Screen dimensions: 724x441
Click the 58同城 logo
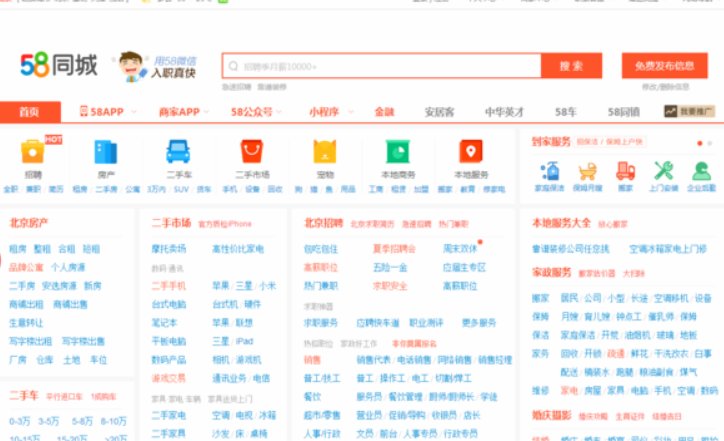click(x=59, y=65)
